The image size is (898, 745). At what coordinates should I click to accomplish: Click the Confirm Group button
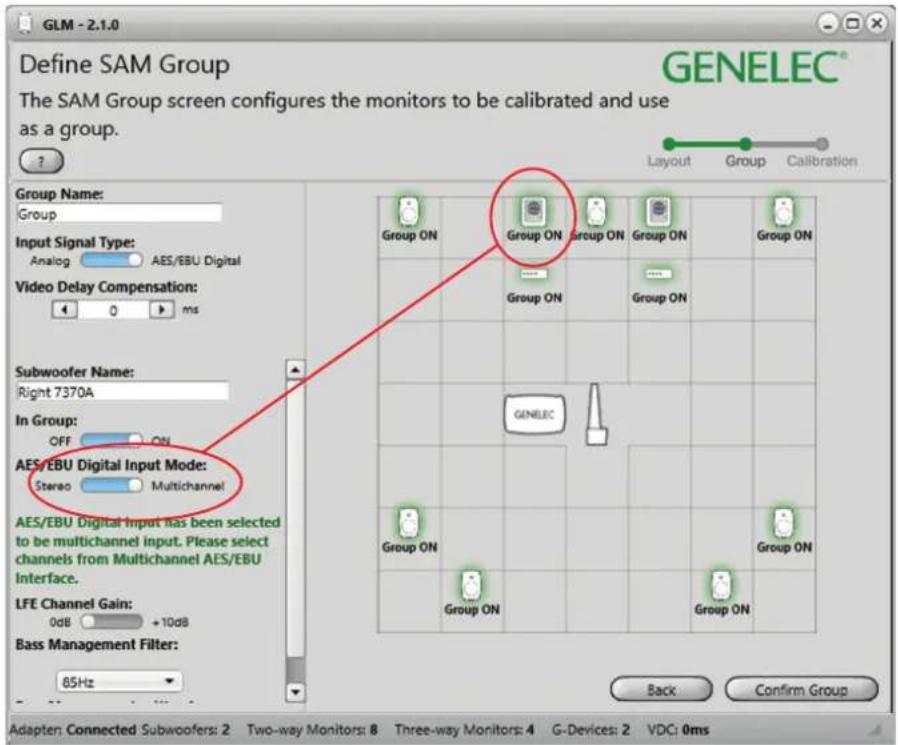[x=801, y=689]
